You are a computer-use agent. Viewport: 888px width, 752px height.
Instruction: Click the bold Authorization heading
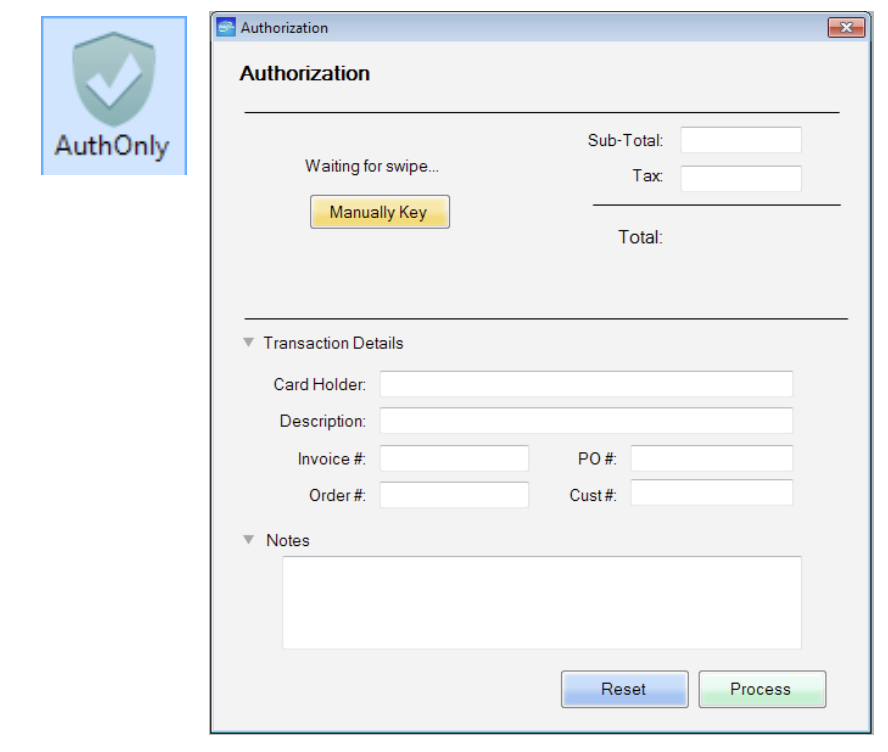[x=305, y=74]
